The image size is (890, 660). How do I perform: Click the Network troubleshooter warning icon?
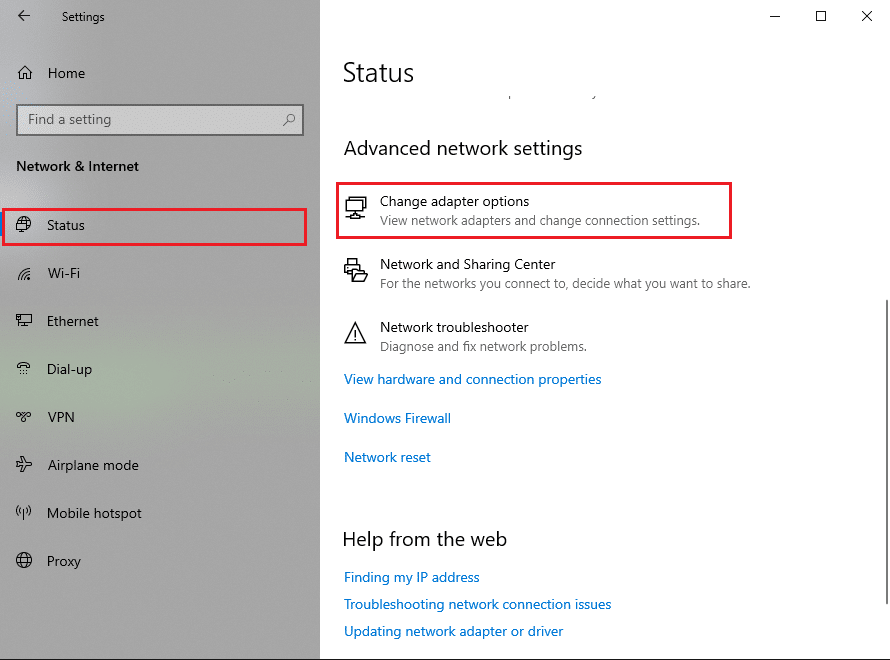(x=355, y=333)
